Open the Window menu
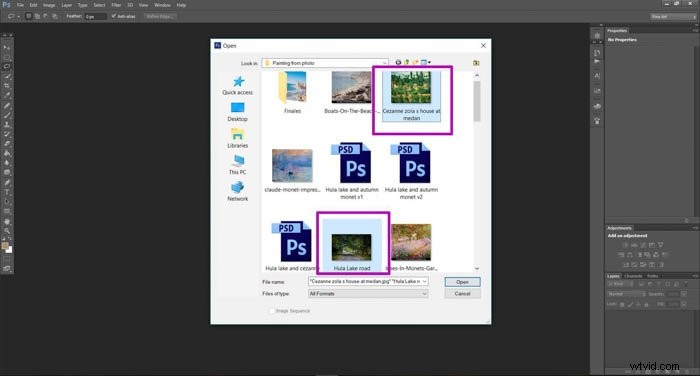 point(162,5)
